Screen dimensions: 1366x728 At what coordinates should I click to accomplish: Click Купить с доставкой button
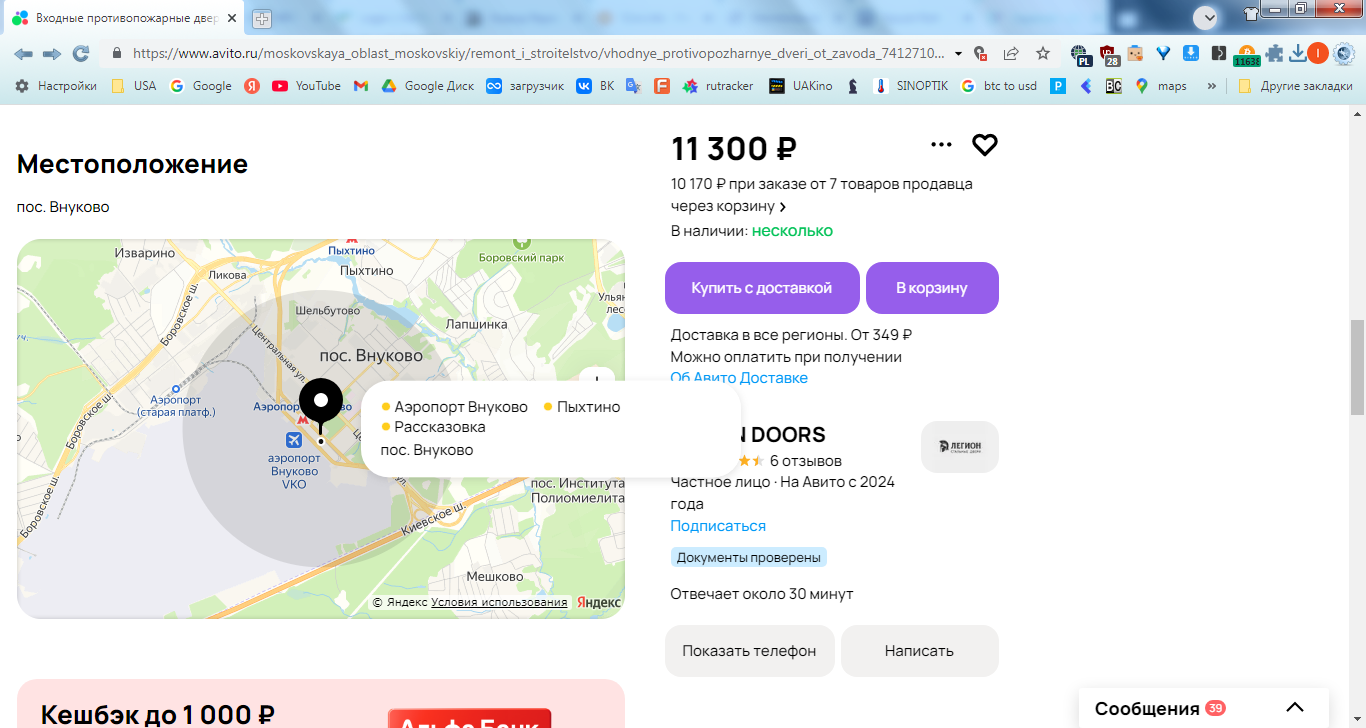762,288
